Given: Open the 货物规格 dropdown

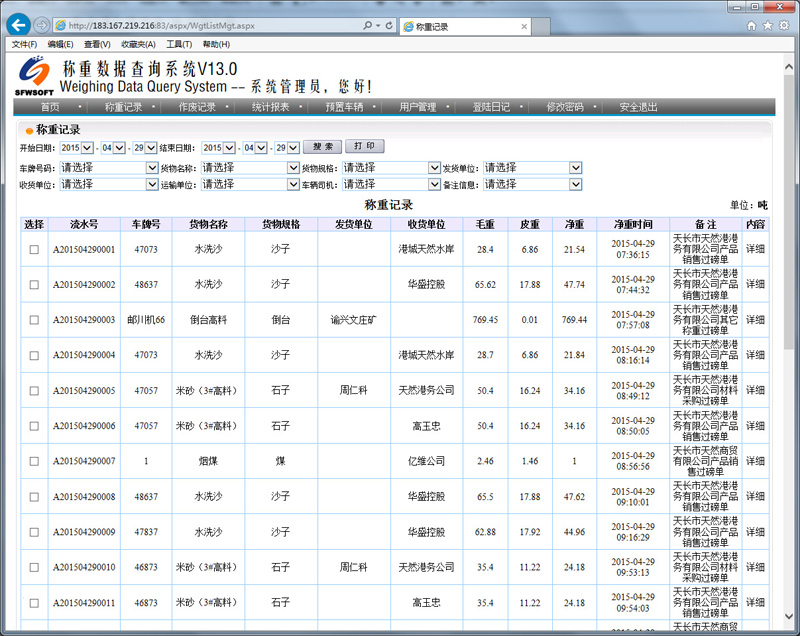Looking at the screenshot, I should click(391, 168).
